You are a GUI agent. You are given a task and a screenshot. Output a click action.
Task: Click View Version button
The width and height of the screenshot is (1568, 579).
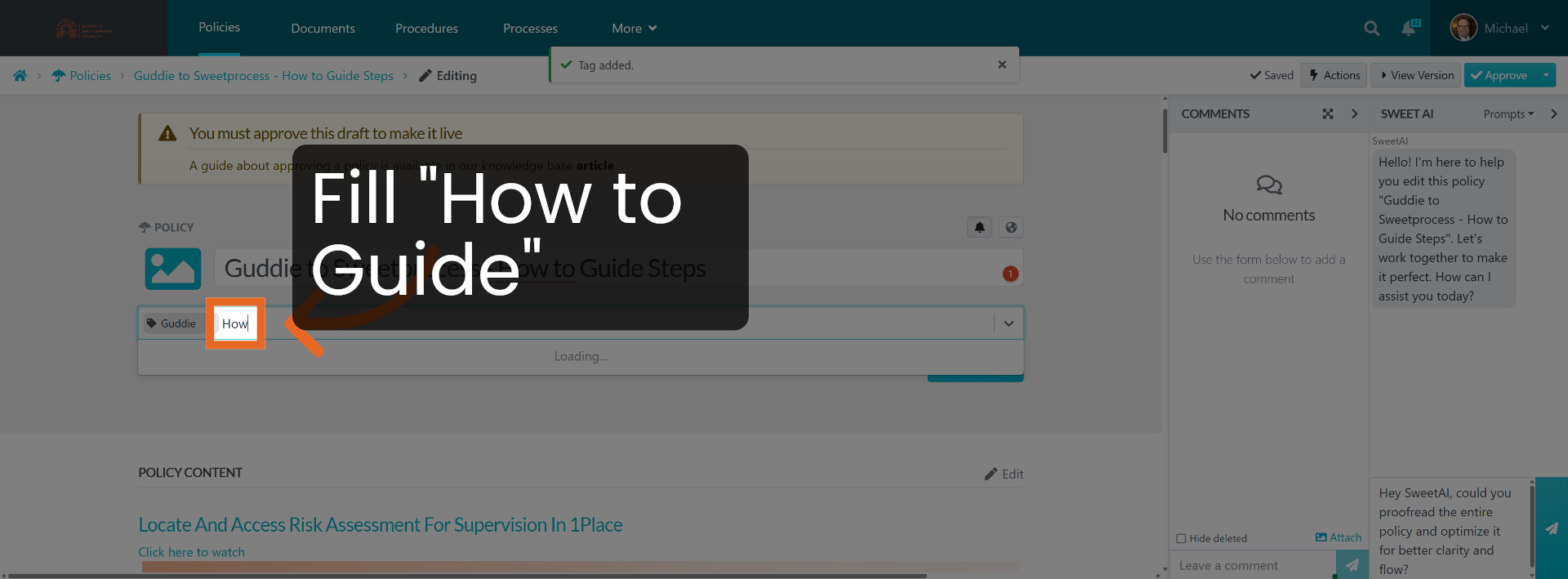(x=1417, y=75)
